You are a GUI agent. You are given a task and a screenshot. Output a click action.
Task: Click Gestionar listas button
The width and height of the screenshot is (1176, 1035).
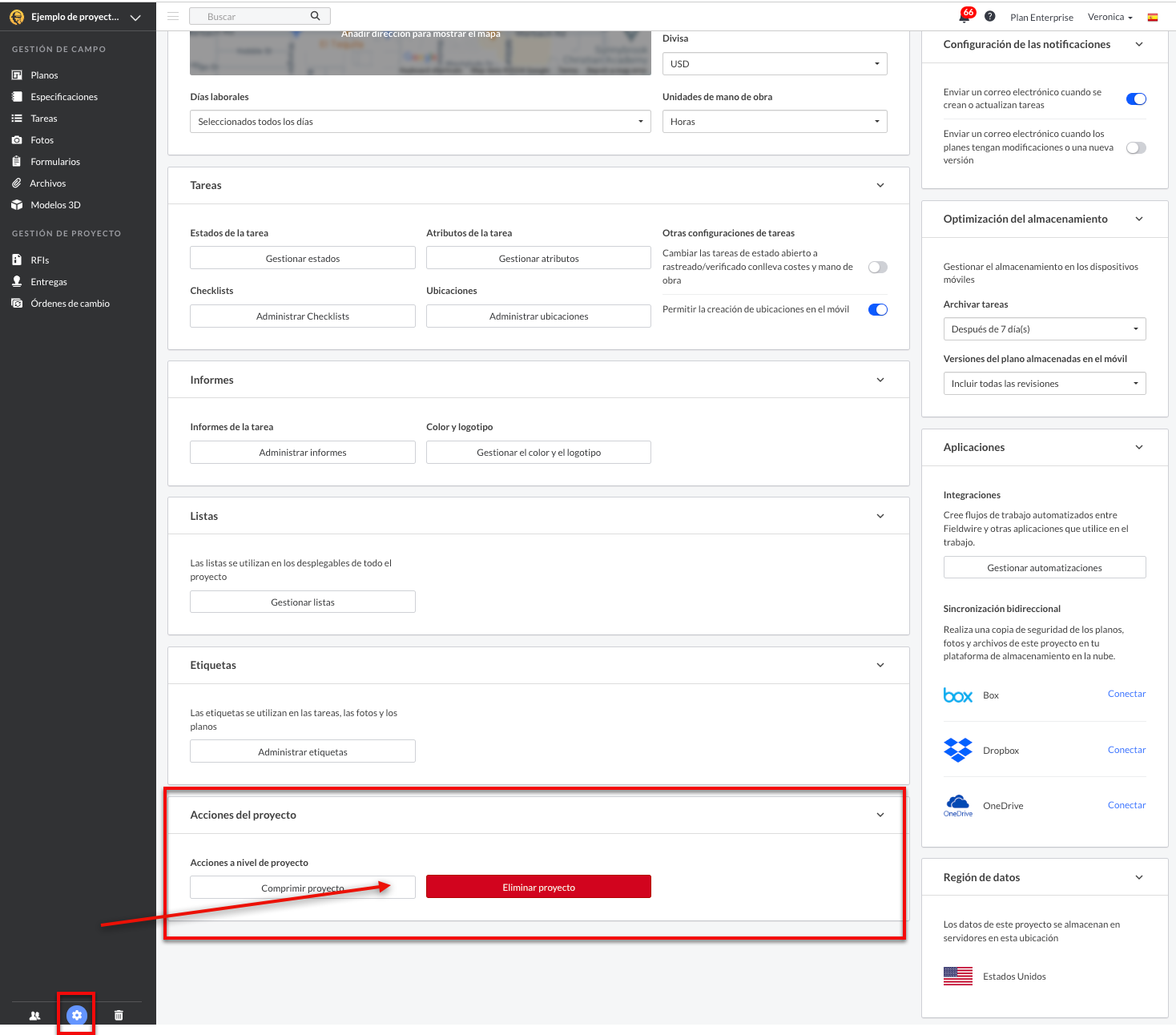pyautogui.click(x=303, y=602)
